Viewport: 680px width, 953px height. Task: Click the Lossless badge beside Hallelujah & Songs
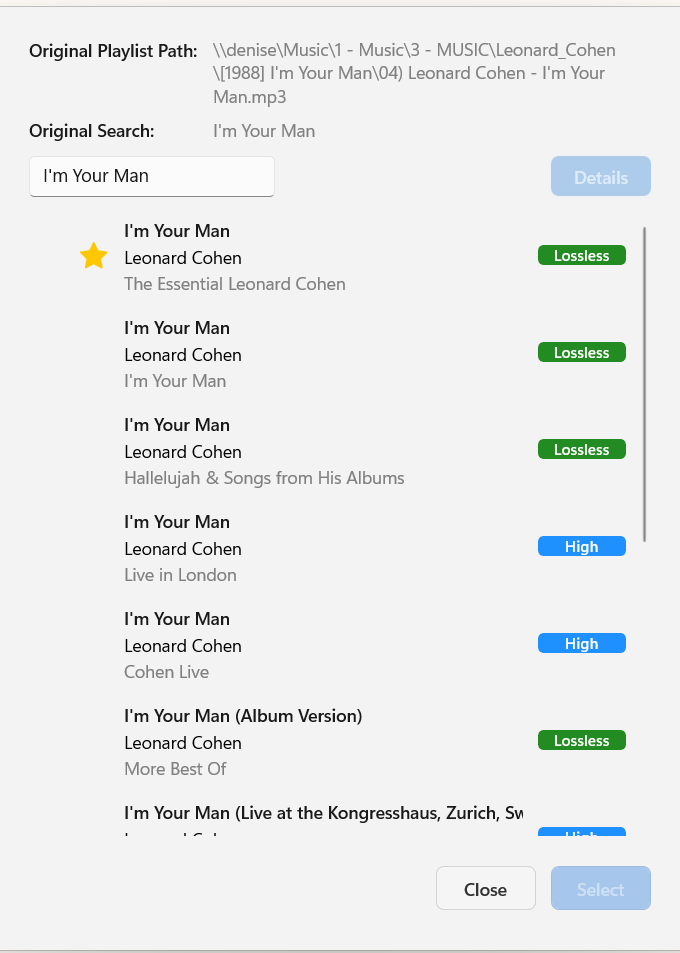tap(581, 449)
